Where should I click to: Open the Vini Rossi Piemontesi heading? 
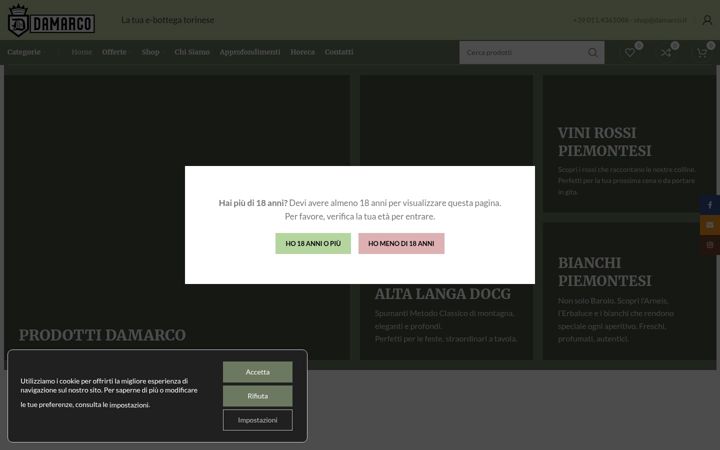point(604,142)
